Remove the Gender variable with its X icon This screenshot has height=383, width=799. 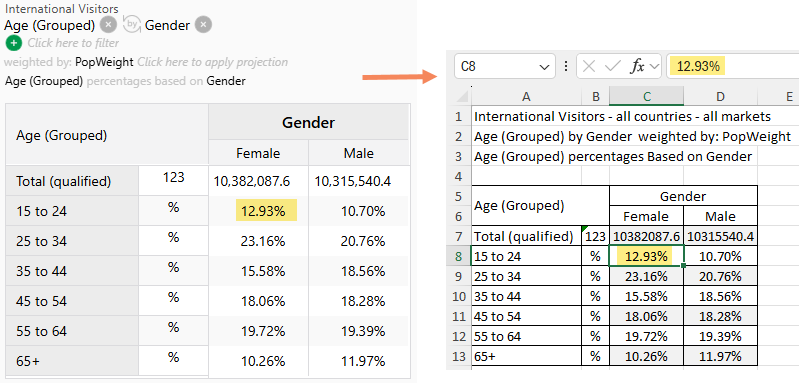pyautogui.click(x=203, y=25)
